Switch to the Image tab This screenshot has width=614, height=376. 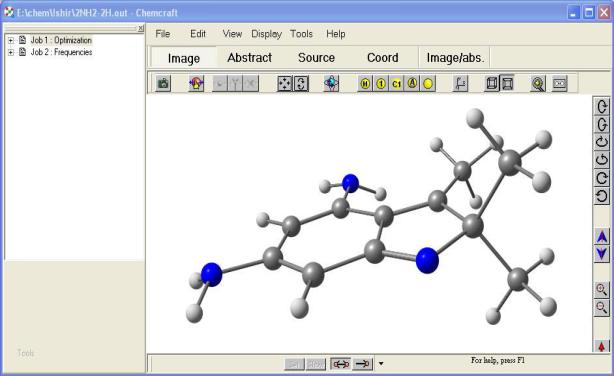tap(184, 58)
